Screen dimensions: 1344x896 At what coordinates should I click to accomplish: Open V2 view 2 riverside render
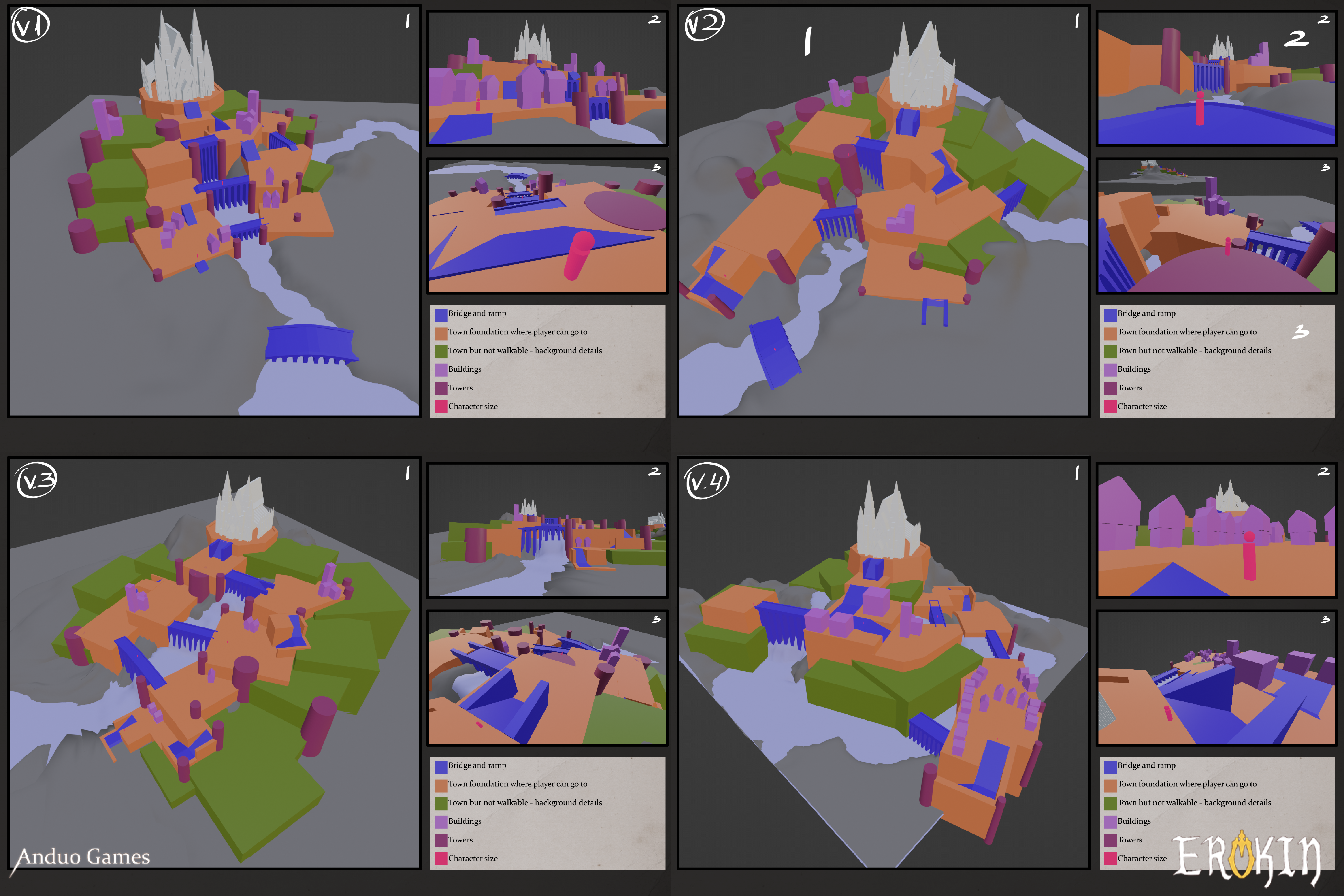pyautogui.click(x=1217, y=78)
